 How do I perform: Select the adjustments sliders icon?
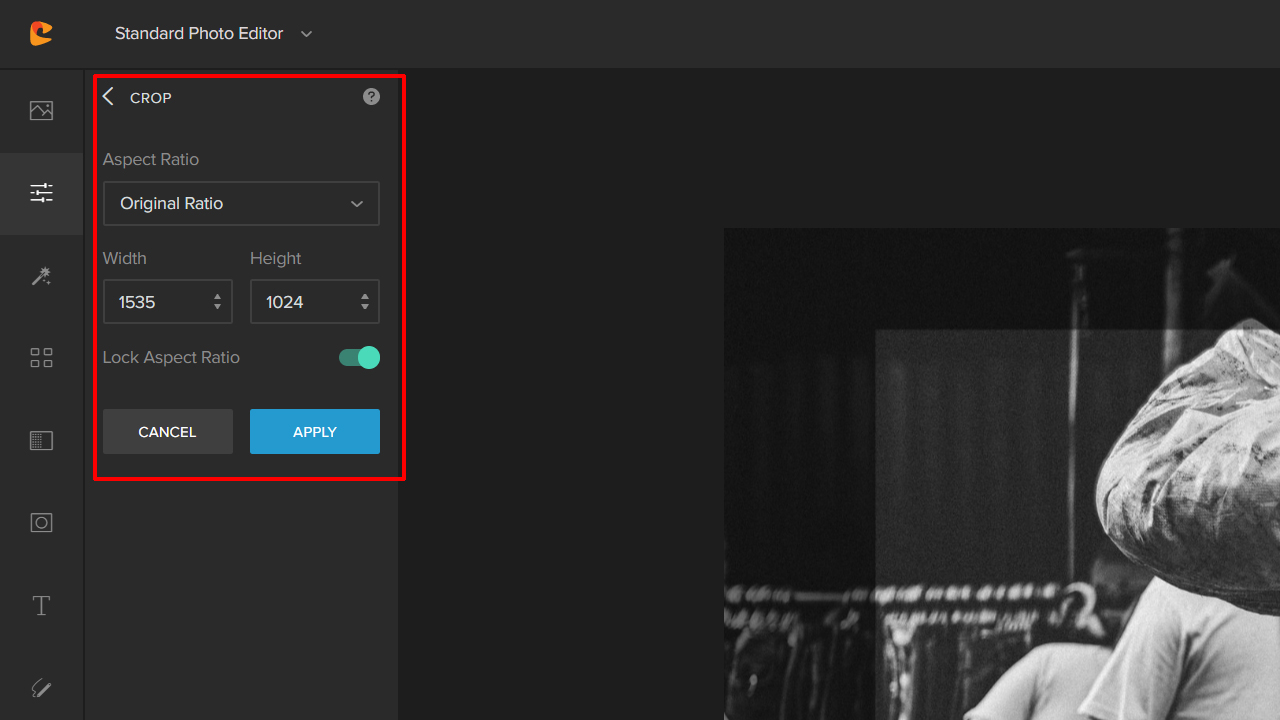coord(41,192)
